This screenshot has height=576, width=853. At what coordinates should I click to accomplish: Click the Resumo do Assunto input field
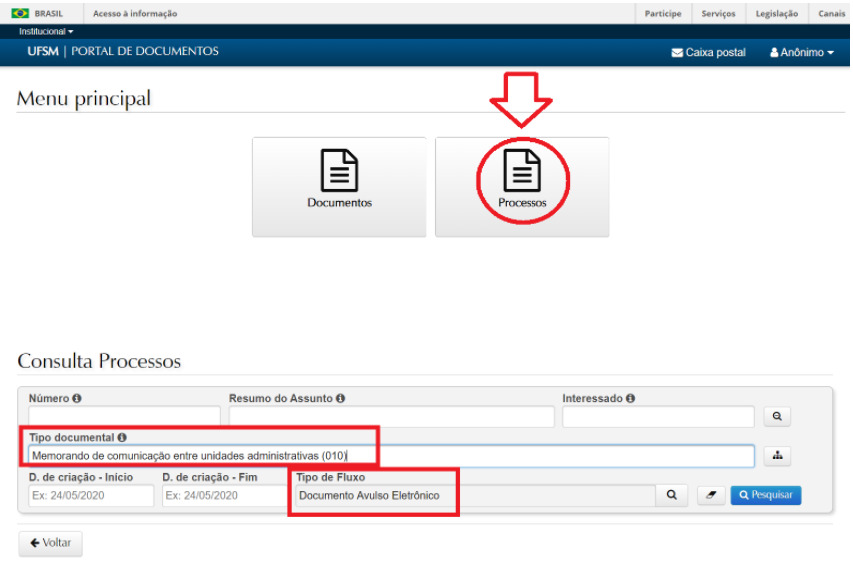coord(391,416)
